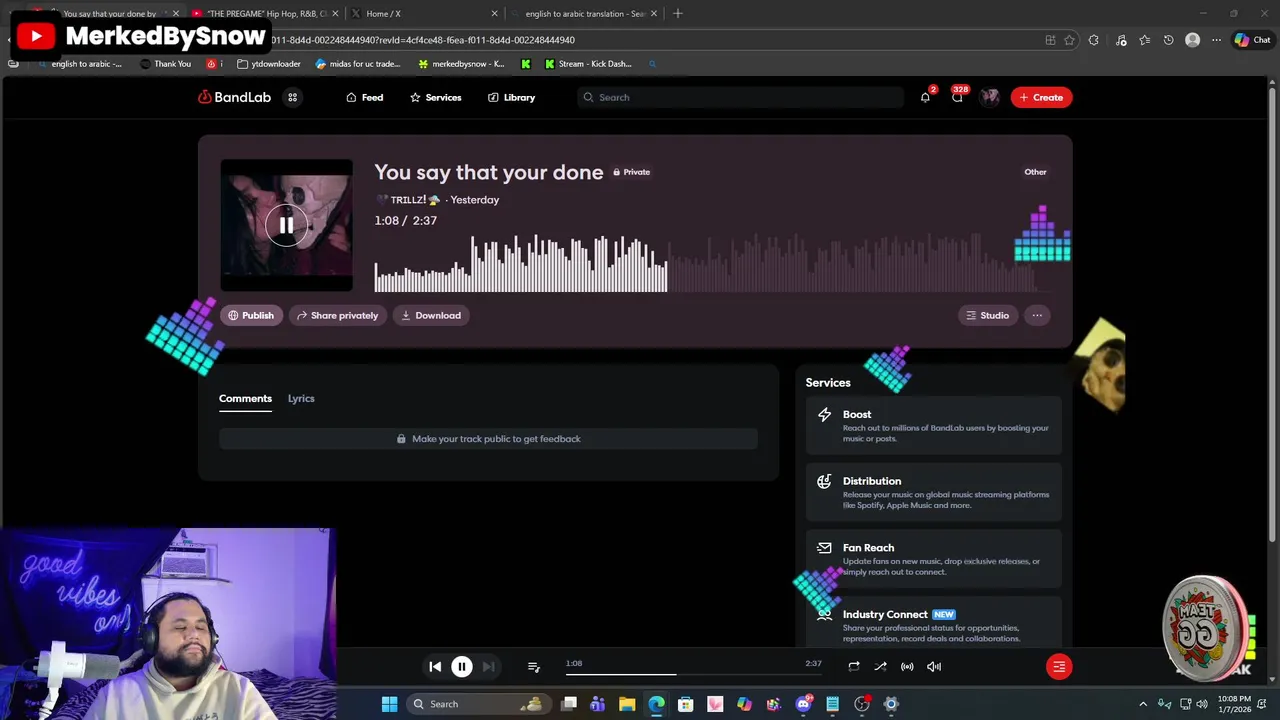
Task: Open Microsoft Store on the taskbar
Action: coord(686,704)
